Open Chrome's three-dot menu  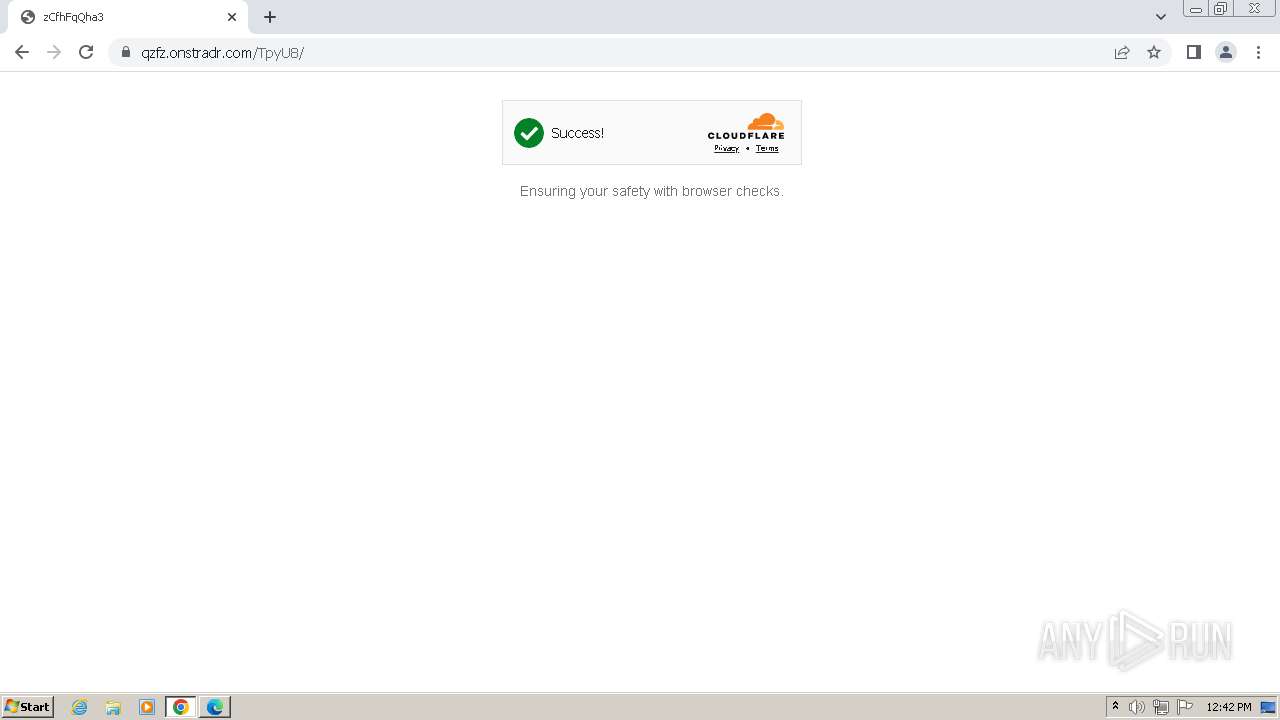(x=1258, y=52)
